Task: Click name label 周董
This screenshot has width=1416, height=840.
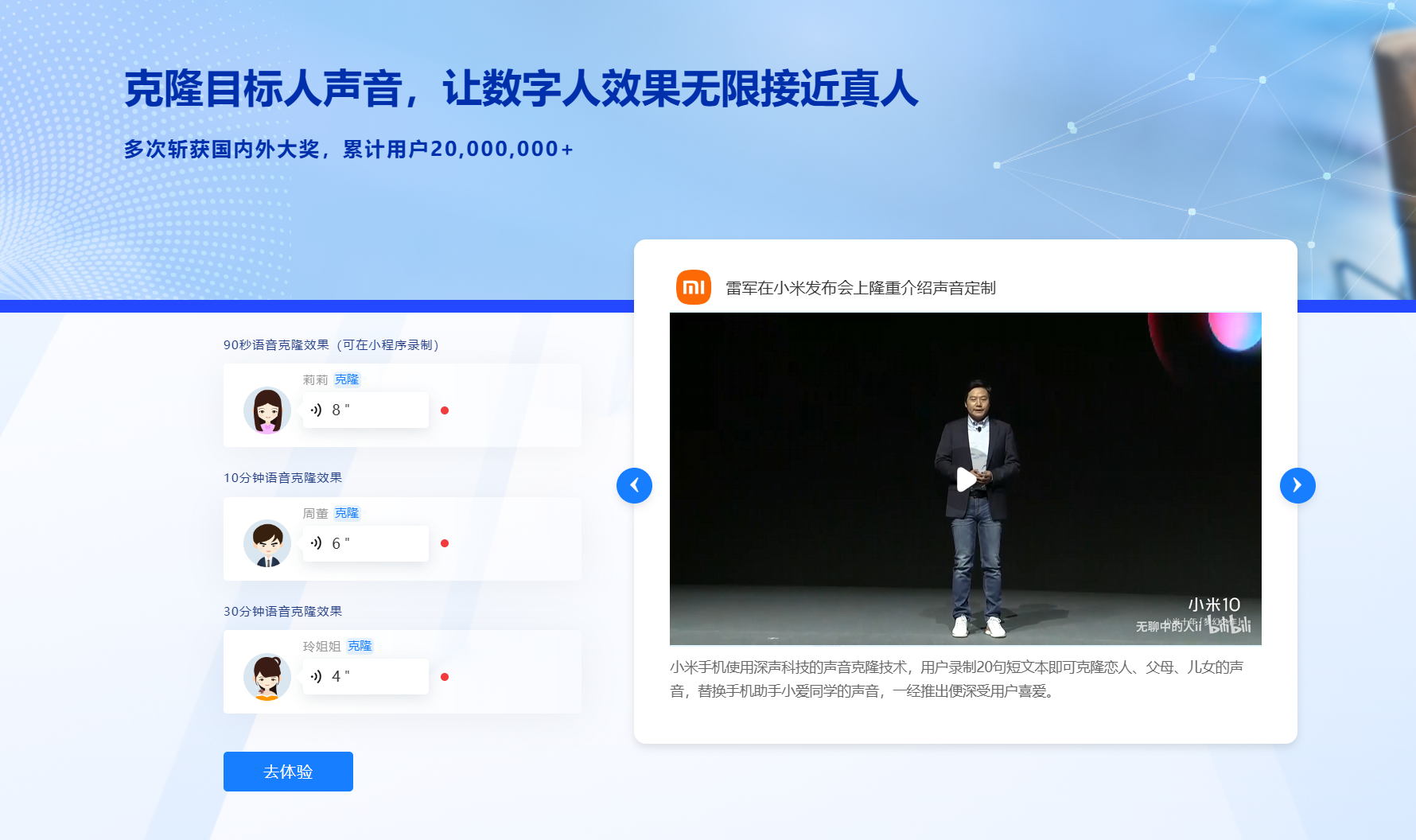Action: [x=315, y=513]
